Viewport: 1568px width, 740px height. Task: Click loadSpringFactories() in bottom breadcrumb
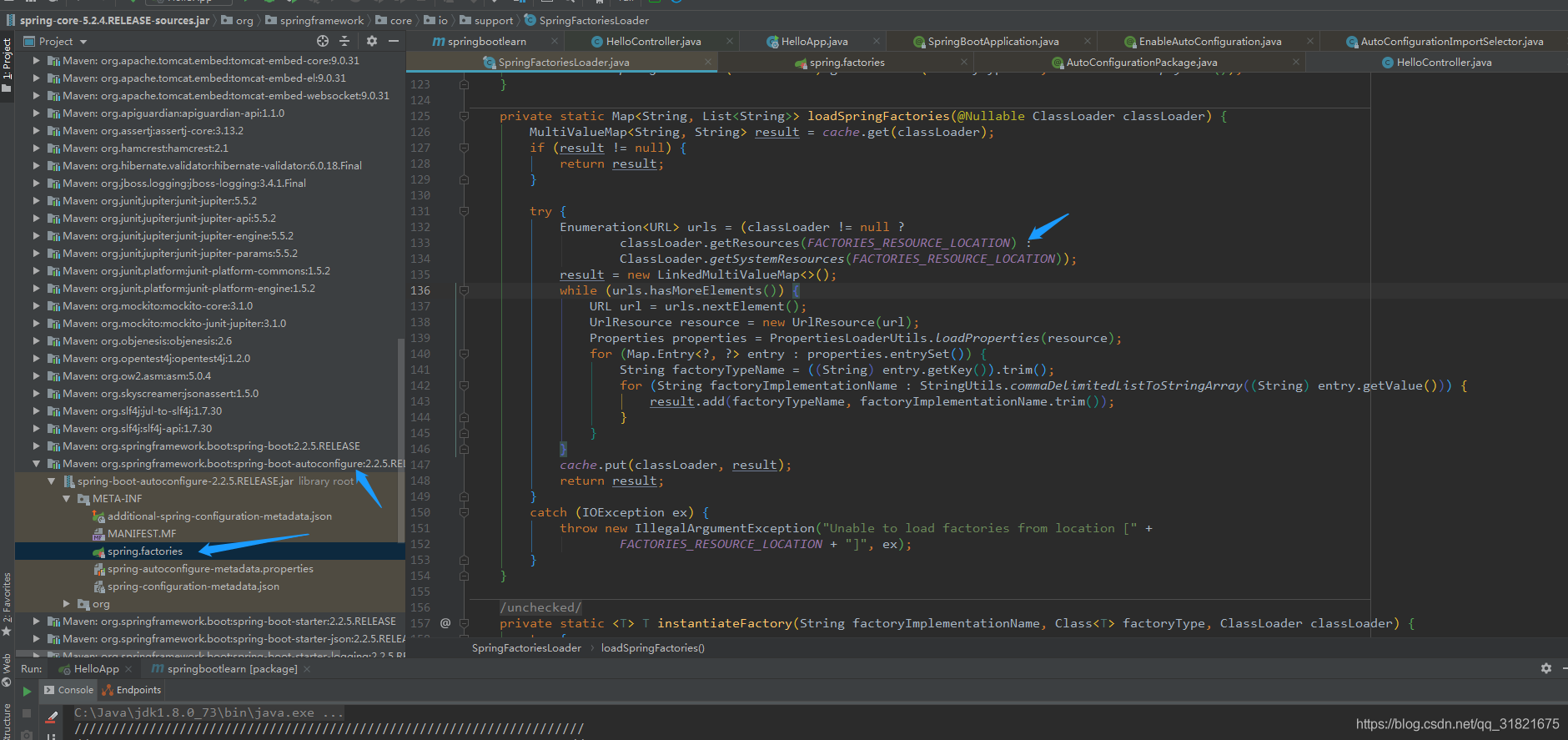tap(652, 647)
